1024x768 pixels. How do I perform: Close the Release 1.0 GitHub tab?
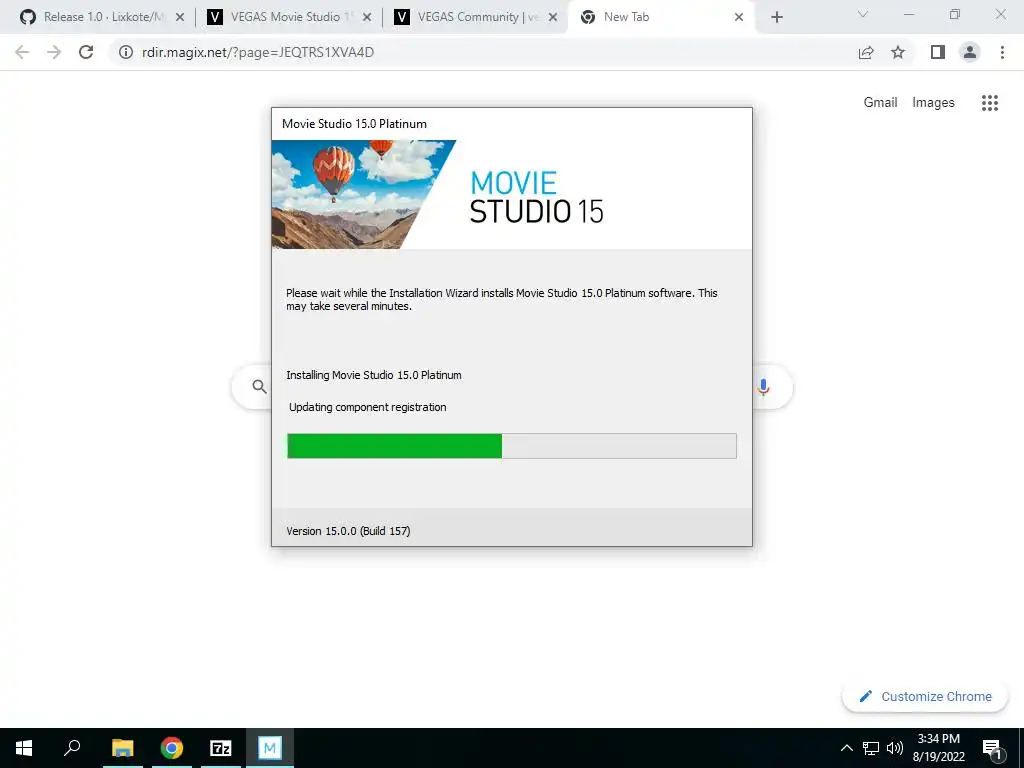coord(180,17)
